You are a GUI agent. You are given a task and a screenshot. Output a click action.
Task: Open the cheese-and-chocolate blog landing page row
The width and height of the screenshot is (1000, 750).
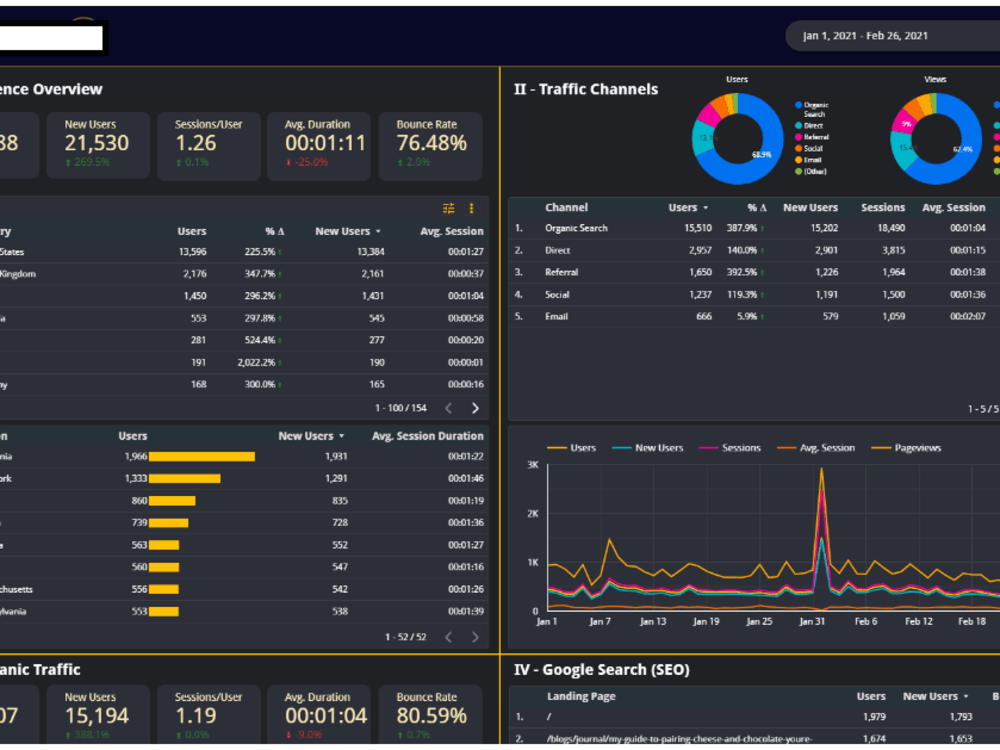[x=754, y=739]
